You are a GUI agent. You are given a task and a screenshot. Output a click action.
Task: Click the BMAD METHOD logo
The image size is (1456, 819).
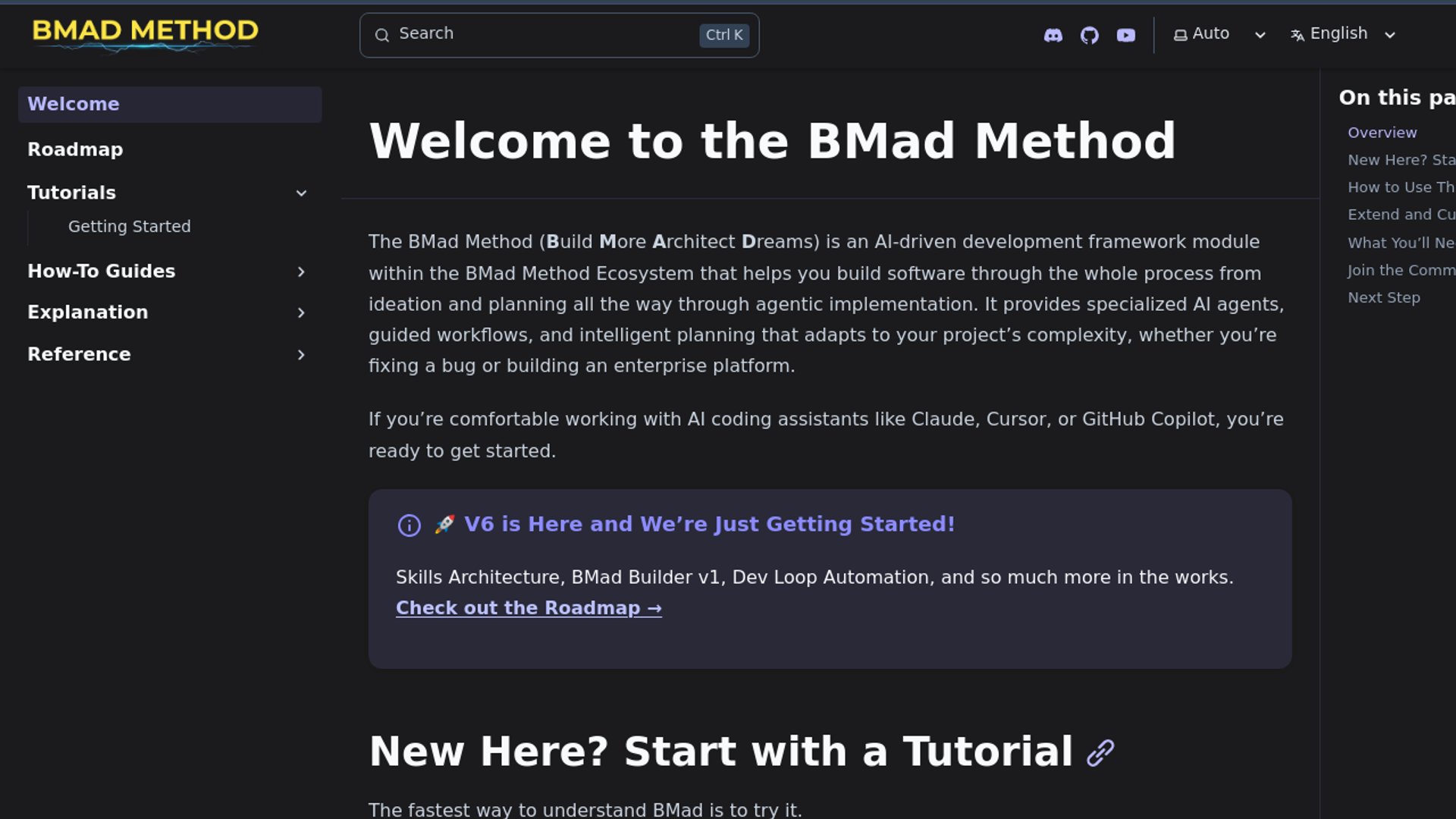point(145,33)
